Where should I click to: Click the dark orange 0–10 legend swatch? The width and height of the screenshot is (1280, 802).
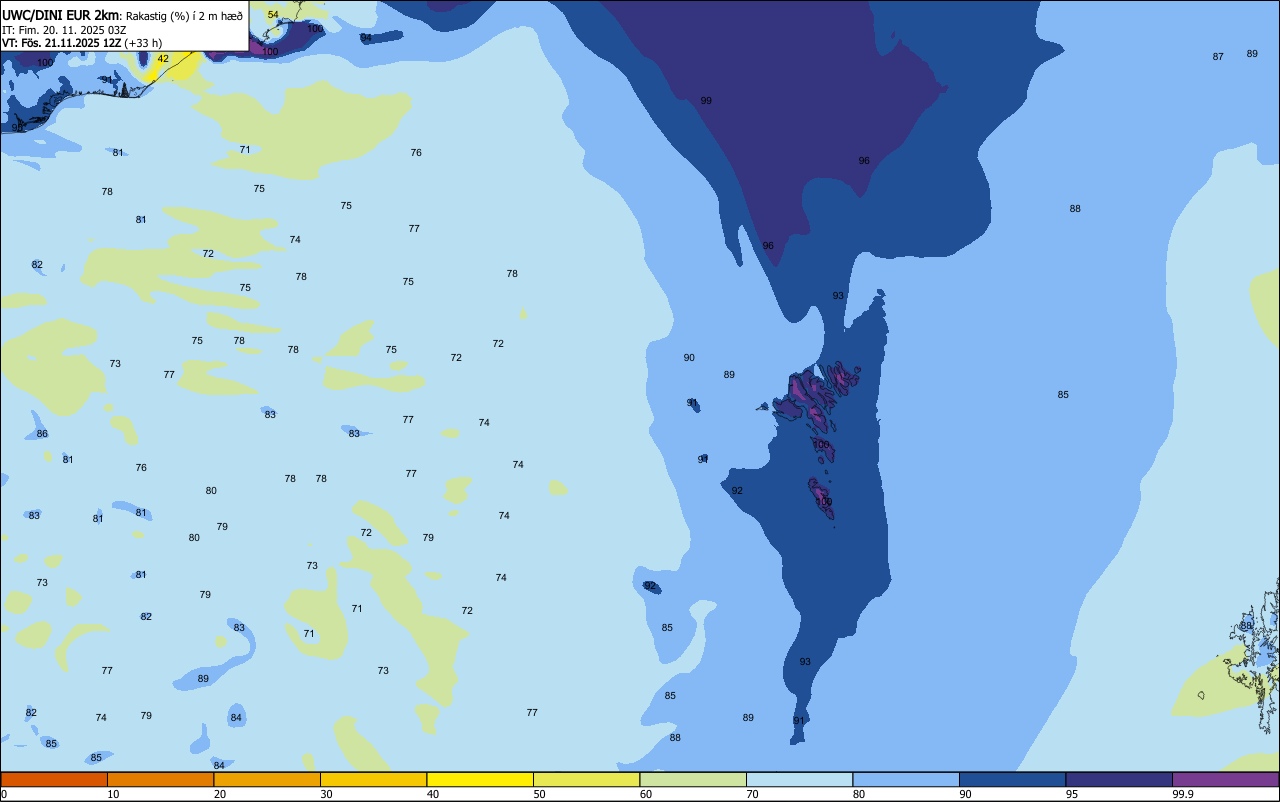[54, 779]
